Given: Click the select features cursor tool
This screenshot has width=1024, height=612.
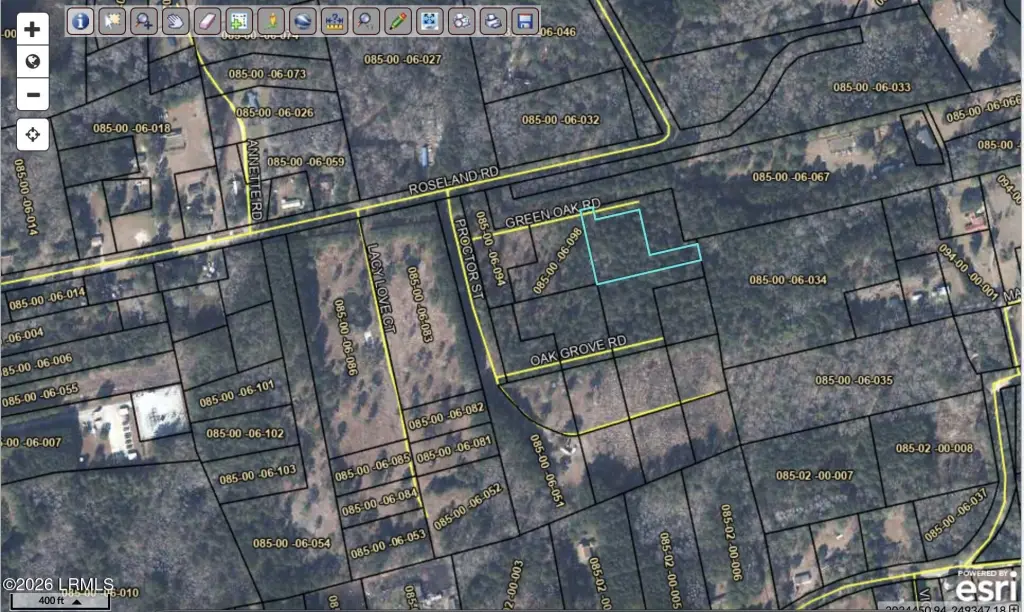Looking at the screenshot, I should coord(112,20).
